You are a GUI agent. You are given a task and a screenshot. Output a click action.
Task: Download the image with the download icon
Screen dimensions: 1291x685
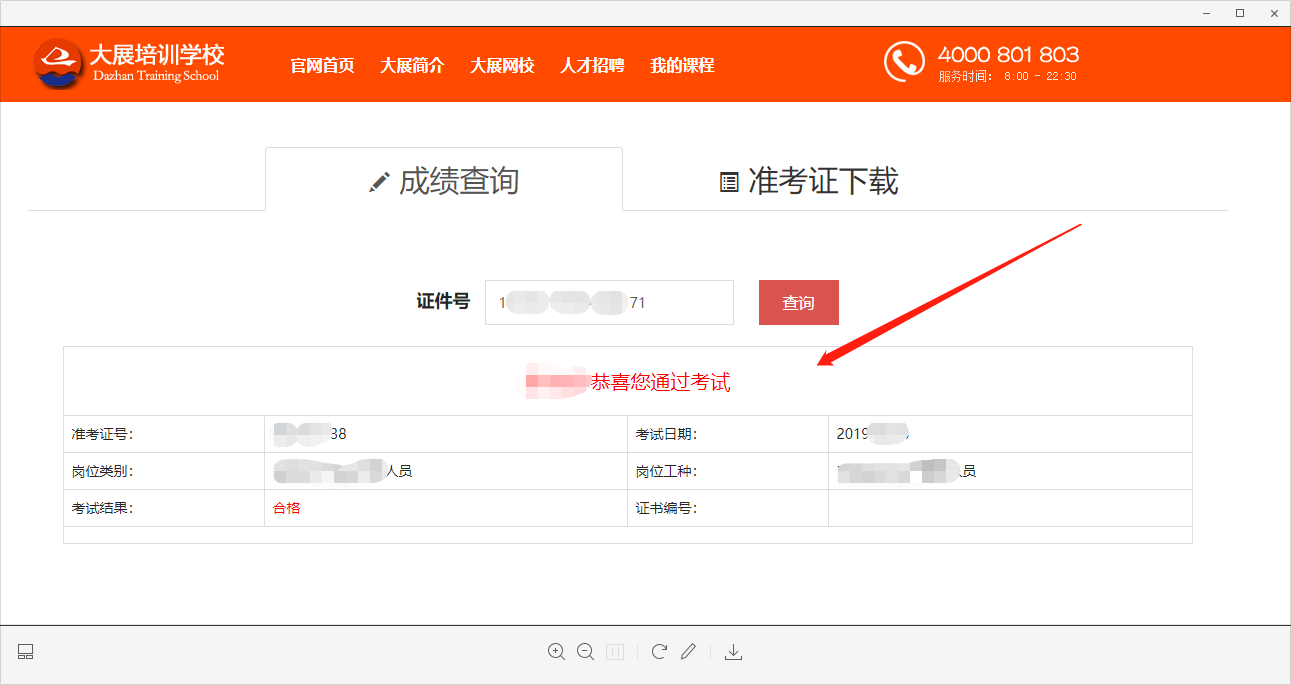pyautogui.click(x=733, y=652)
